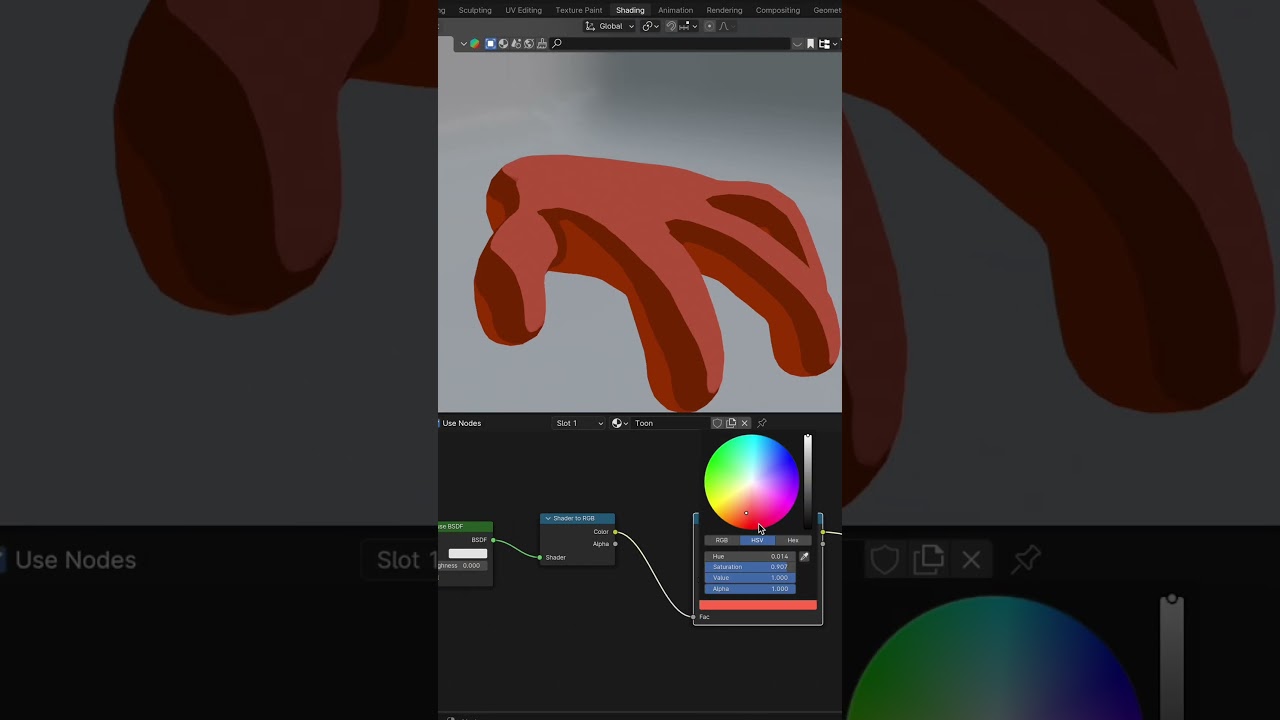The width and height of the screenshot is (1280, 720).
Task: Toggle the snapping magnet icon
Action: pyautogui.click(x=671, y=26)
